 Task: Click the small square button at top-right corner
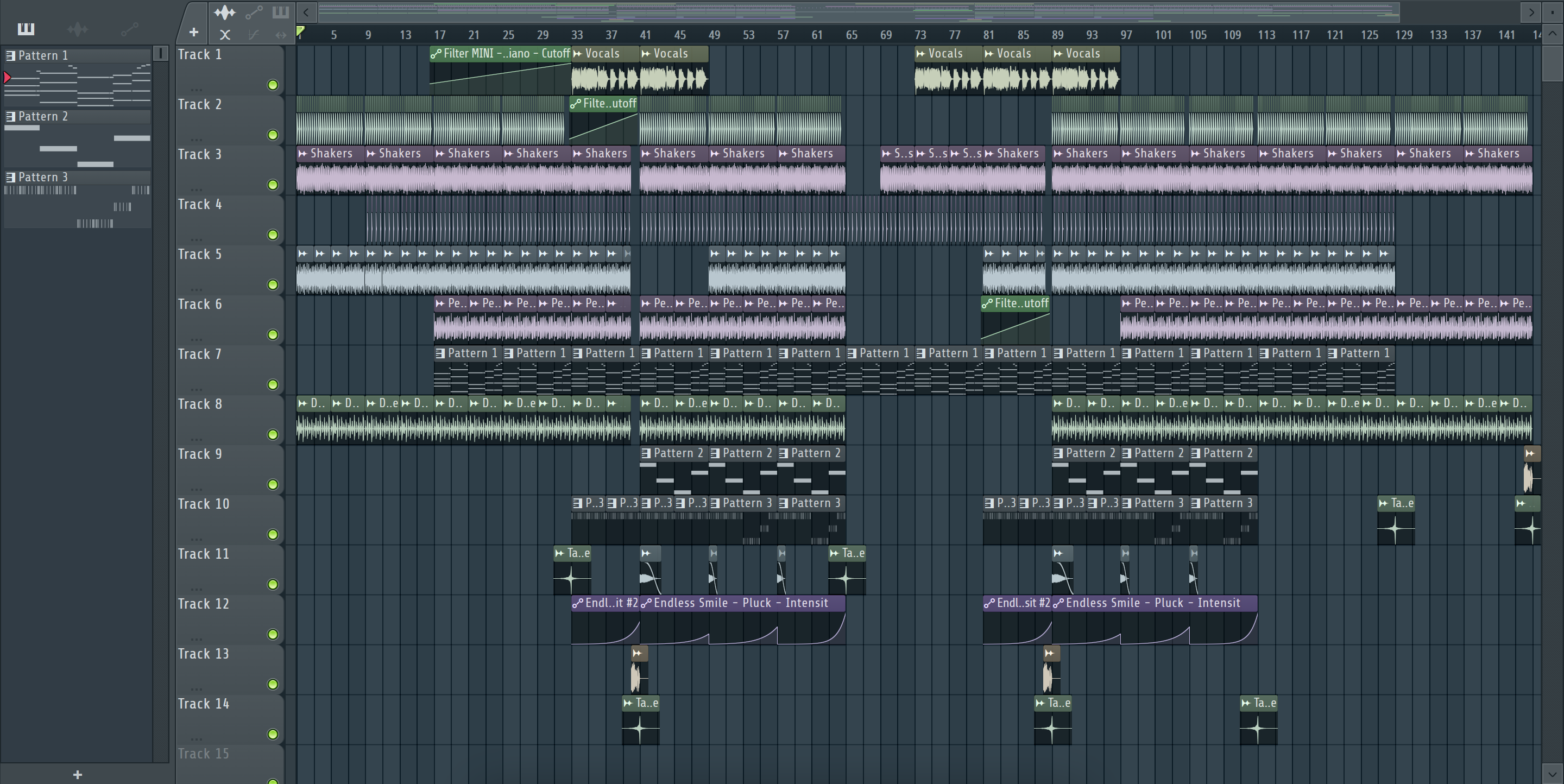coord(1553,11)
